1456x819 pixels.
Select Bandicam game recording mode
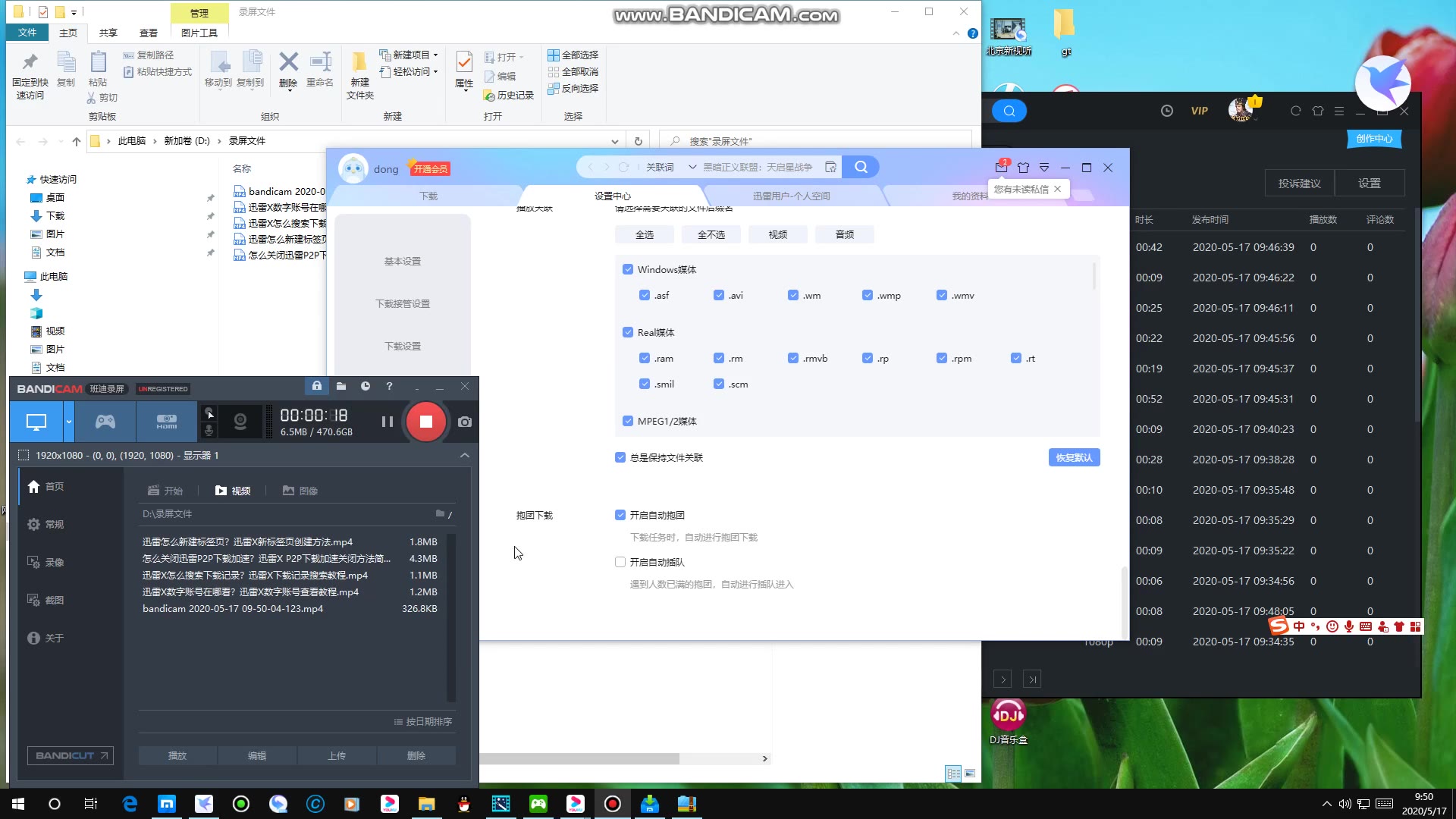click(x=105, y=422)
